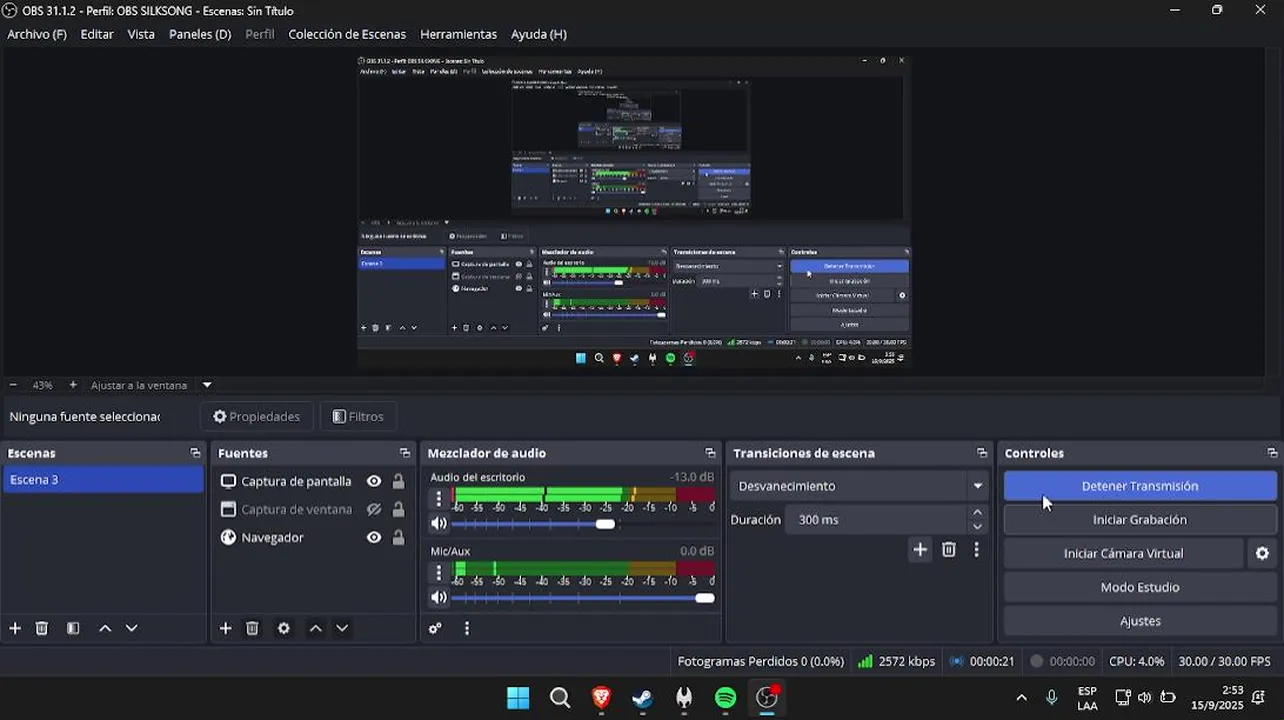Image resolution: width=1284 pixels, height=720 pixels.
Task: Click Iniciar Cámara Virtual
Action: coord(1123,553)
